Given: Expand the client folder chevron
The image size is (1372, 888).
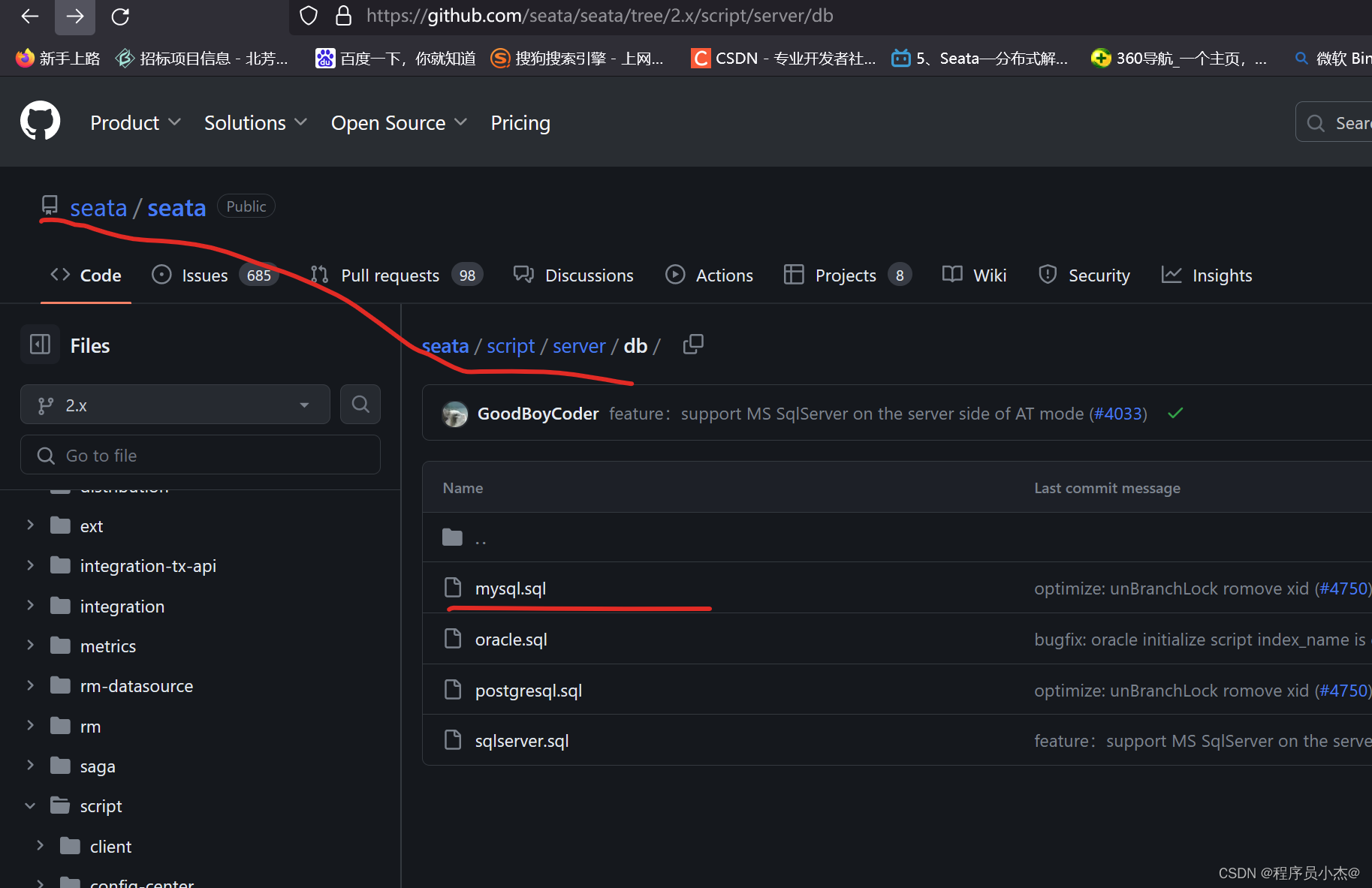Looking at the screenshot, I should pyautogui.click(x=40, y=845).
